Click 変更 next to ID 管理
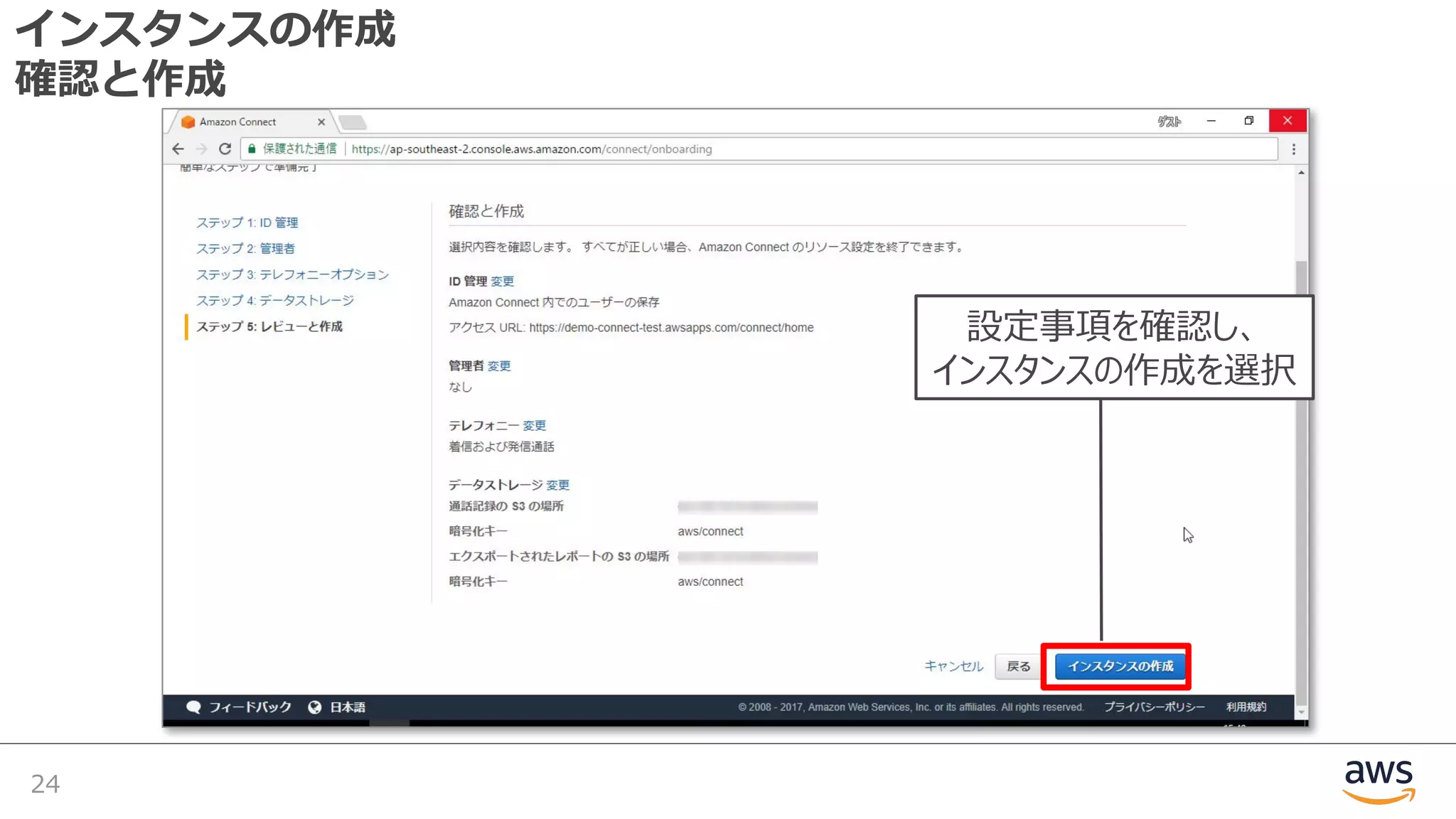 (x=502, y=281)
